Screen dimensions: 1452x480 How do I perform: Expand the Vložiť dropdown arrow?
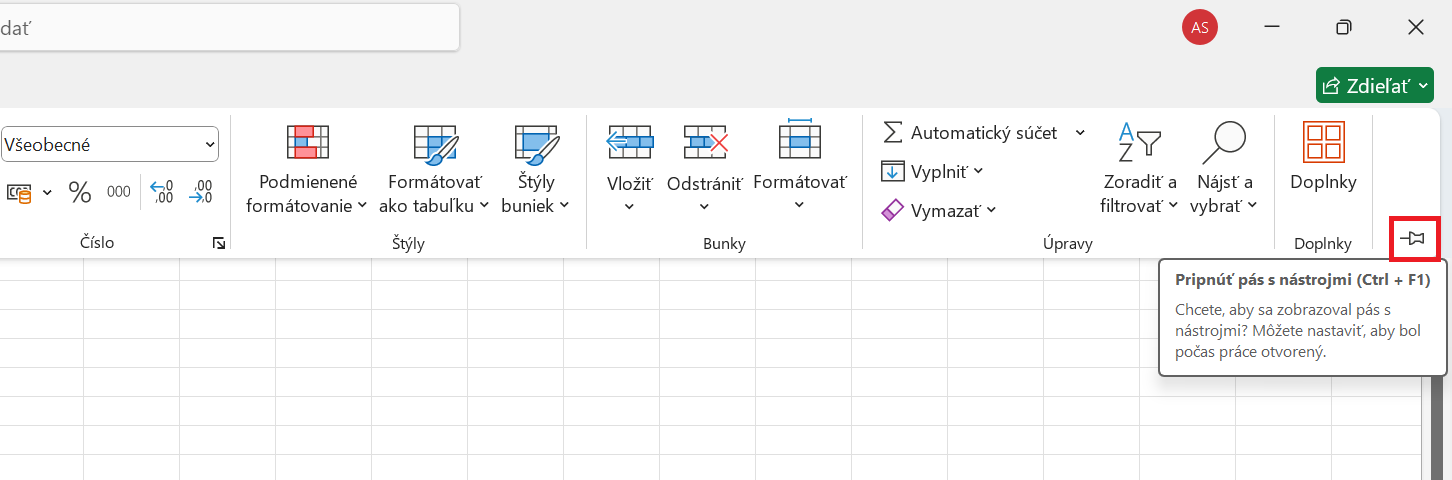pyautogui.click(x=630, y=207)
